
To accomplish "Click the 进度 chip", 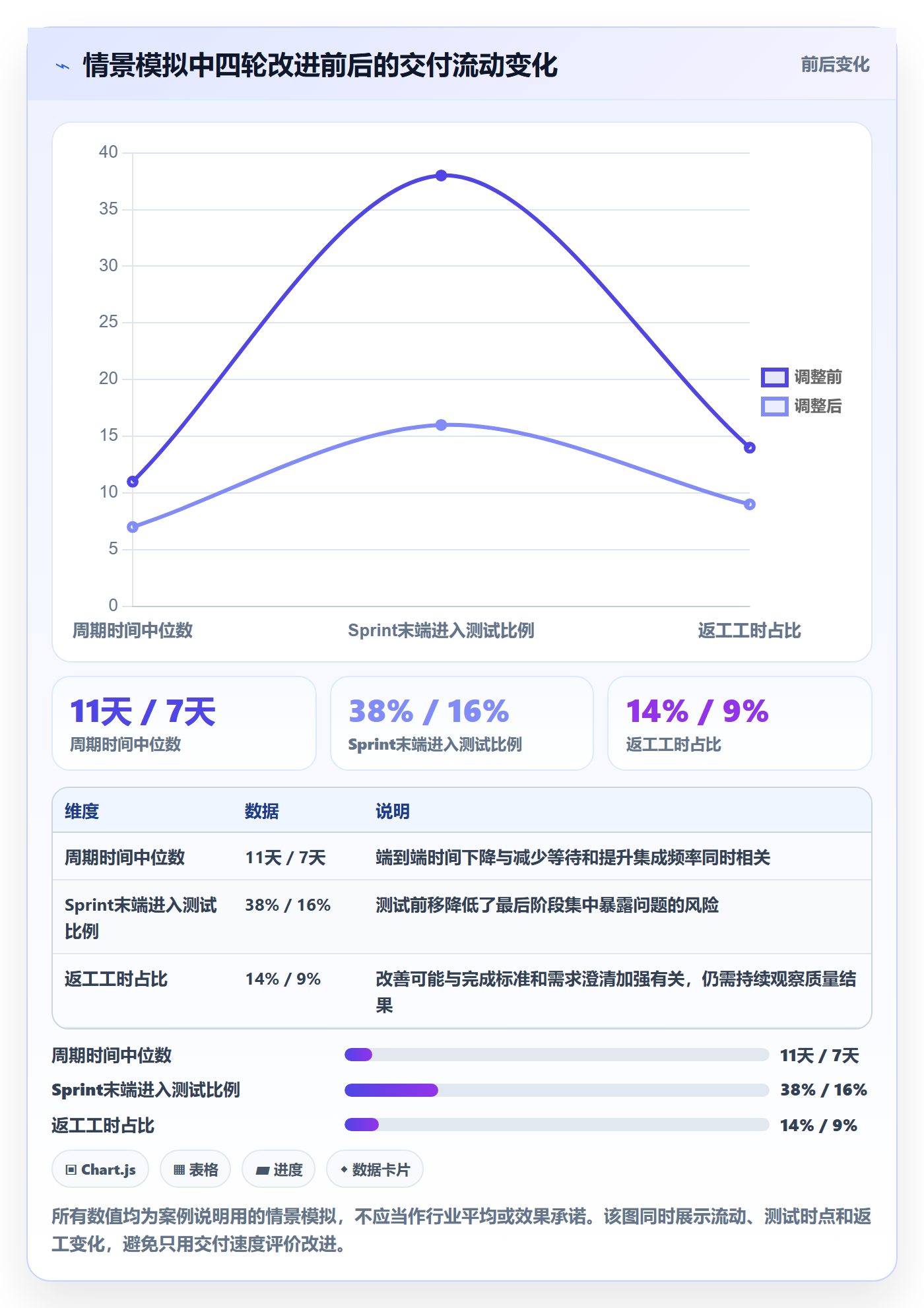I will (x=279, y=1169).
